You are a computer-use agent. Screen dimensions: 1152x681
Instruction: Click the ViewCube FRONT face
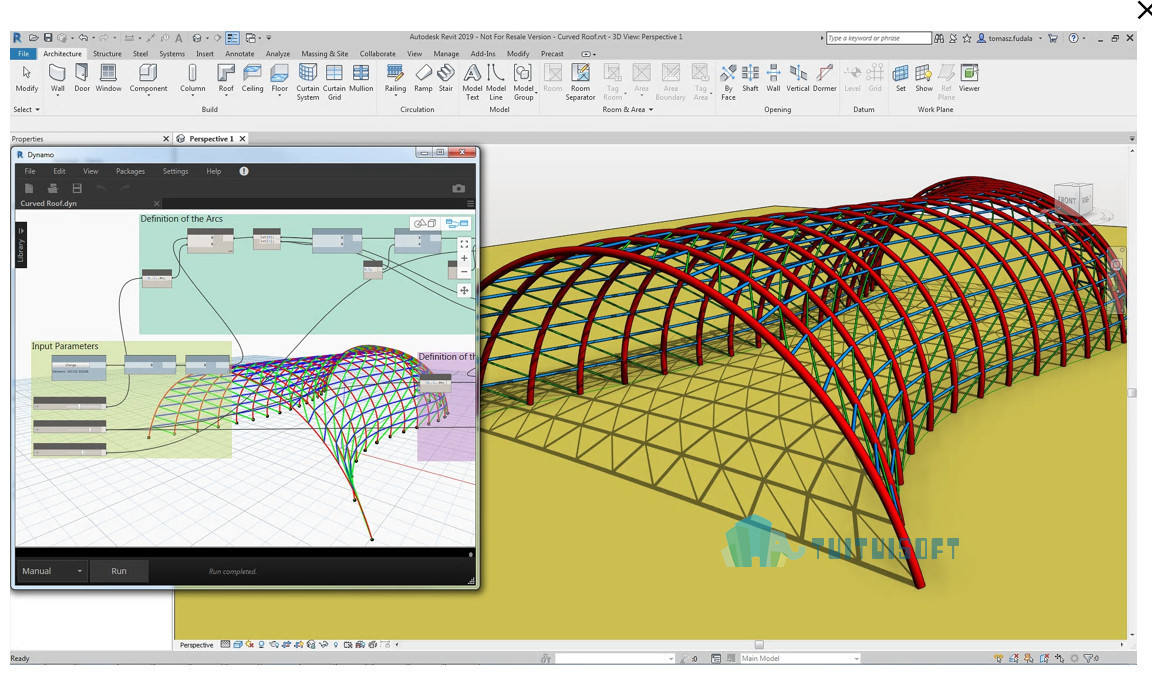[x=1066, y=200]
